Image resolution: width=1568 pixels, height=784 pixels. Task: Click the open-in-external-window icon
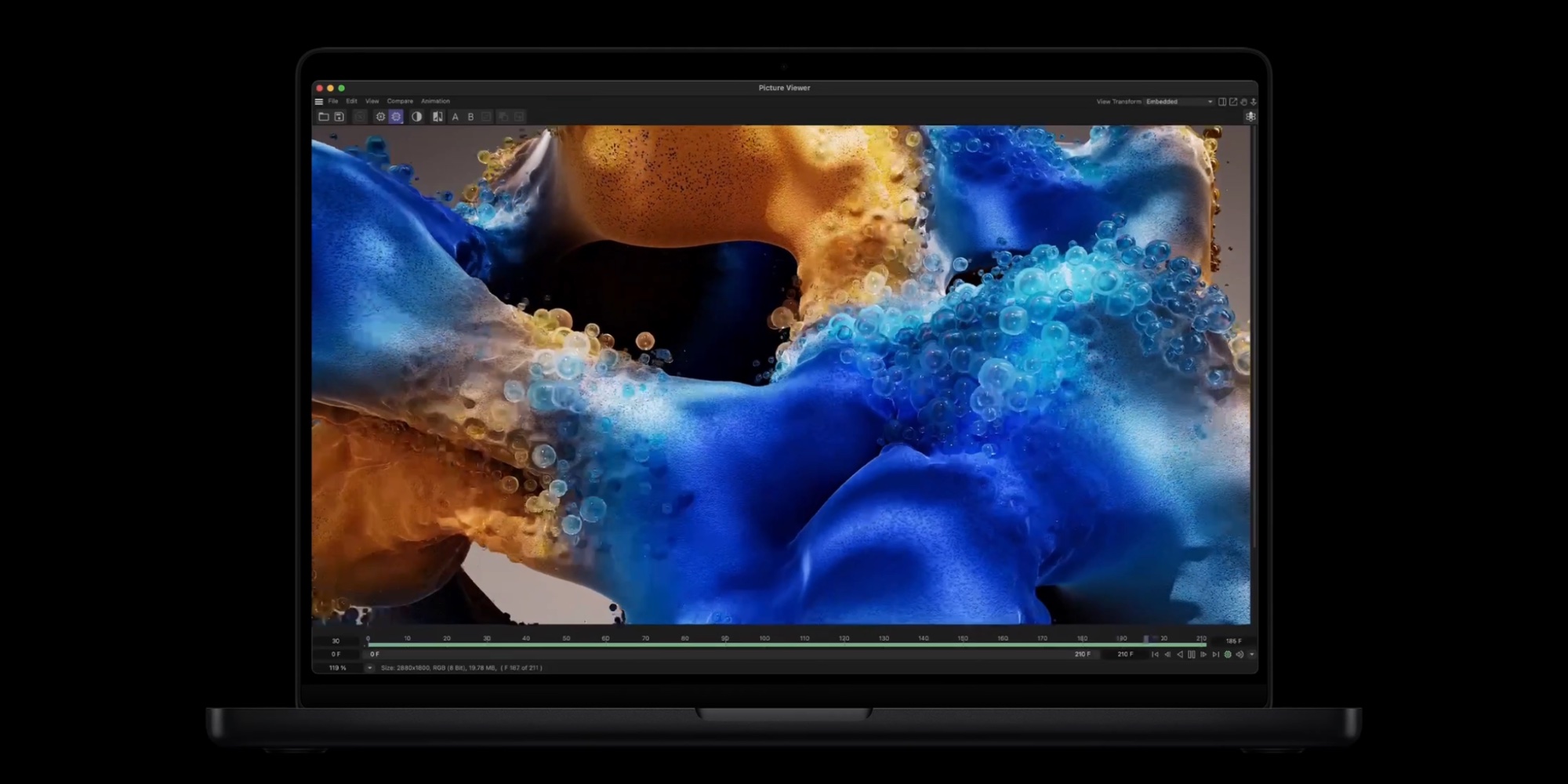point(1233,102)
